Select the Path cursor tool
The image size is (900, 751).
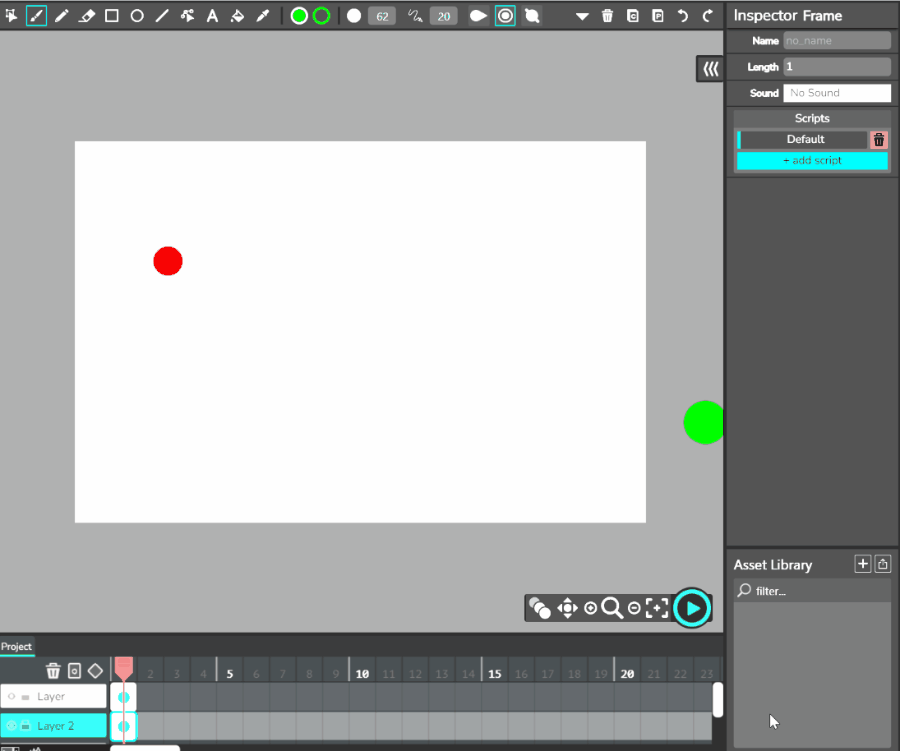(x=187, y=16)
